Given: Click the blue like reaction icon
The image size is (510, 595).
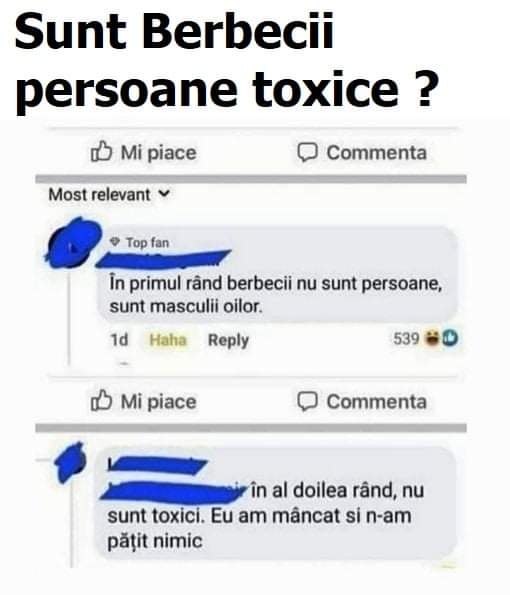Looking at the screenshot, I should coord(450,338).
